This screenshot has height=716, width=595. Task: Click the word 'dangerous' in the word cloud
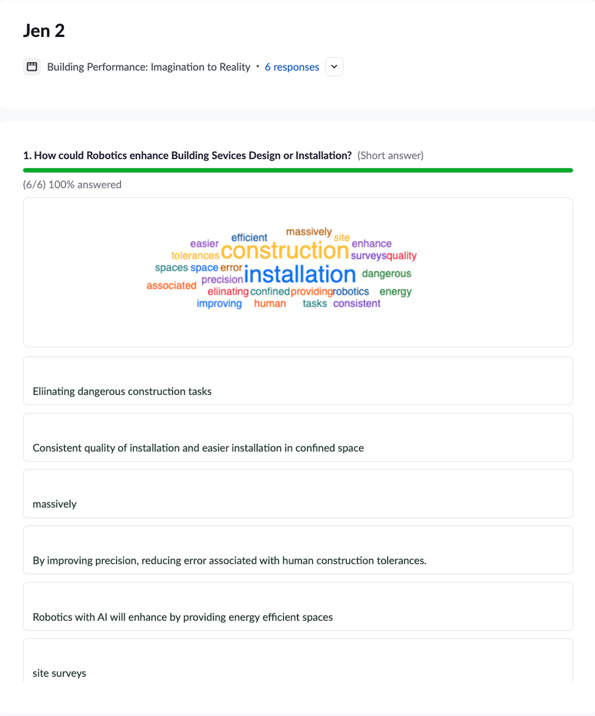[x=386, y=274]
